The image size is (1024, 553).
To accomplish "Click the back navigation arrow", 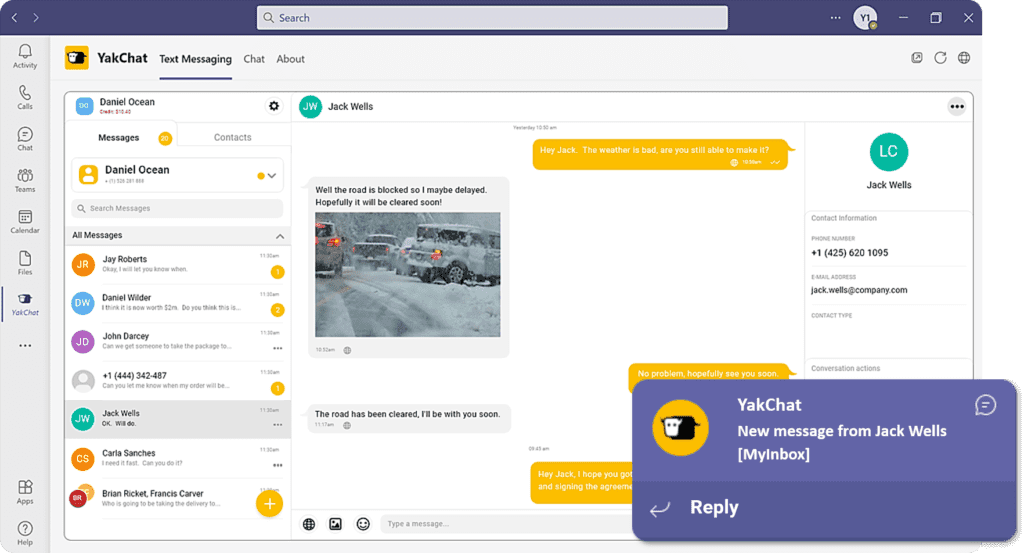I will tap(14, 18).
